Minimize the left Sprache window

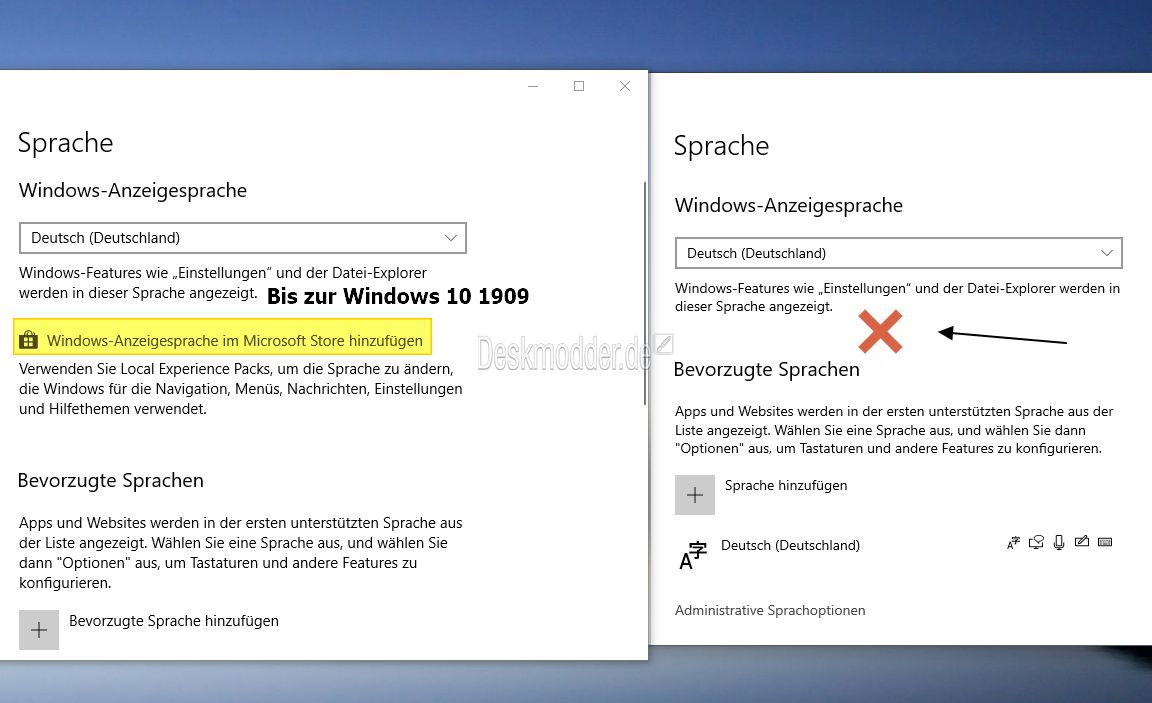coord(533,86)
